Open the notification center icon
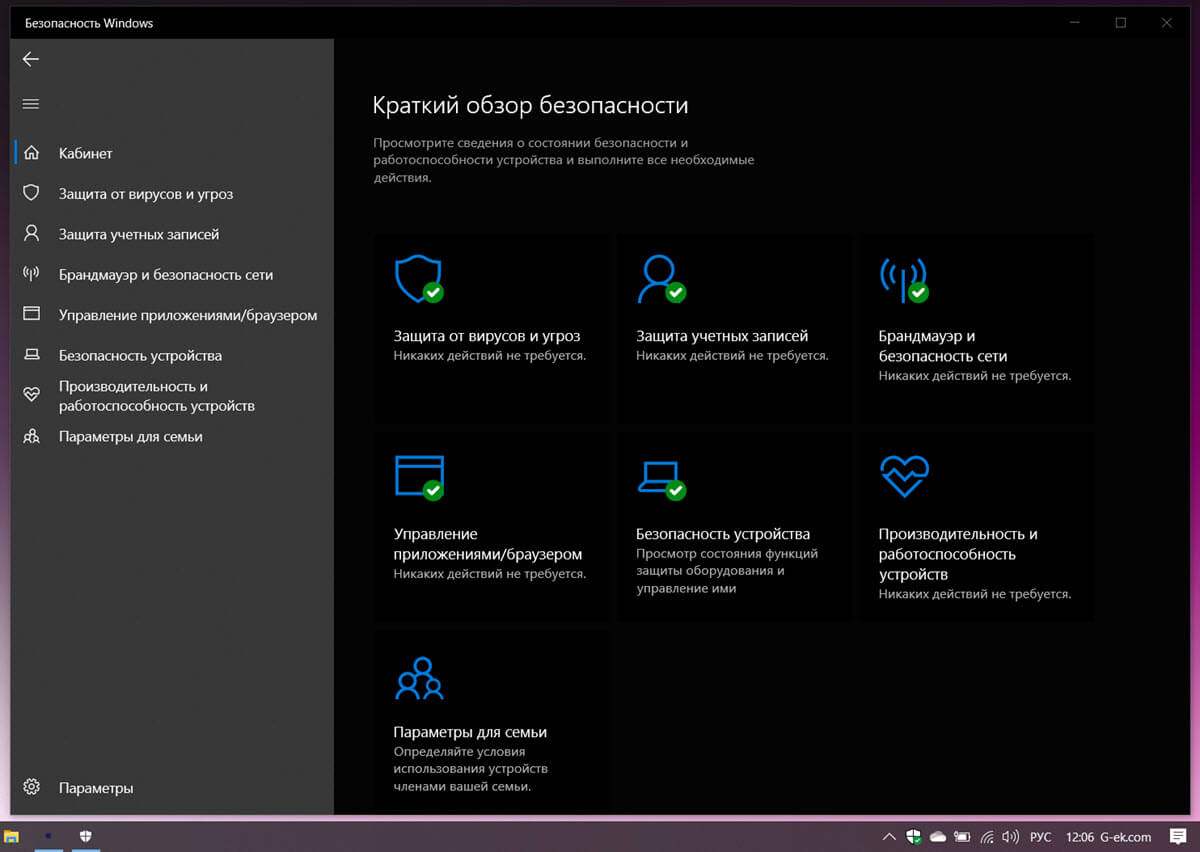 click(1178, 836)
